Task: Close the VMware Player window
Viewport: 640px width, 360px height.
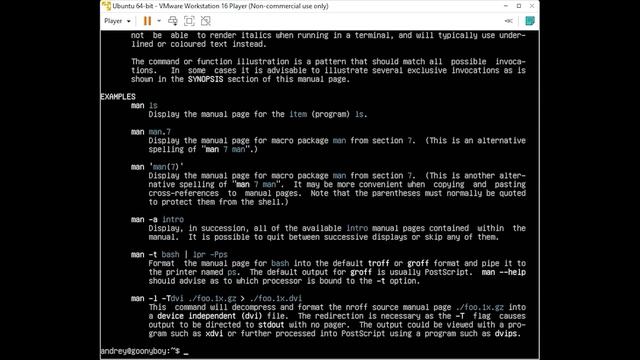Action: click(x=532, y=6)
